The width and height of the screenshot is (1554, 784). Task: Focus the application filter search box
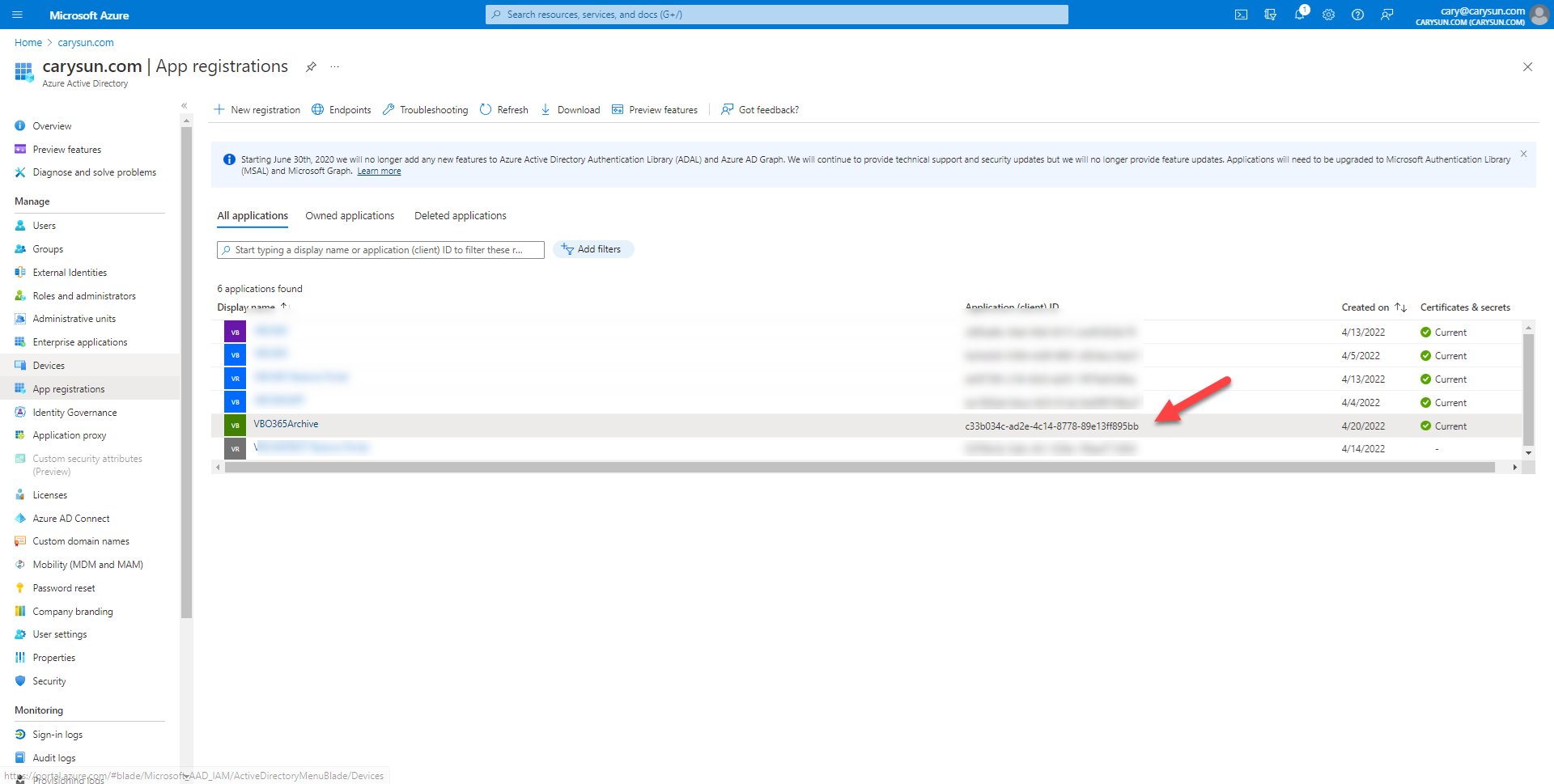point(380,250)
